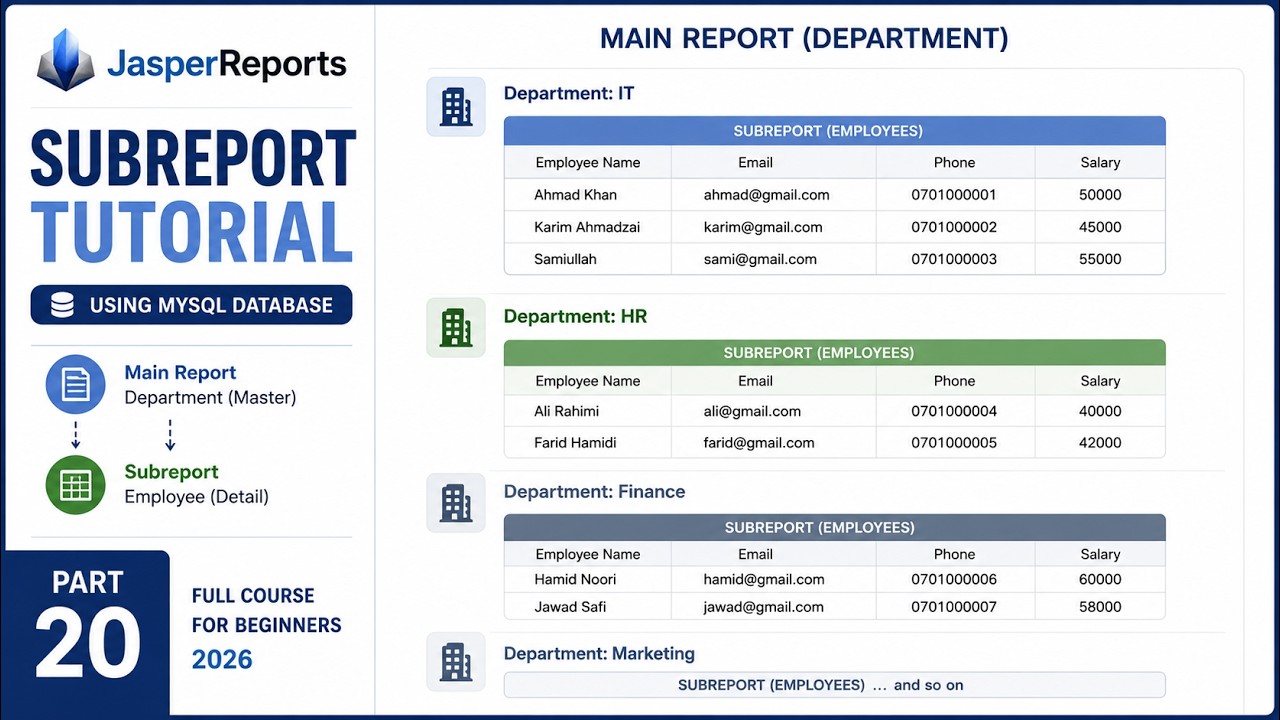Select the phone number 0701000006
Image resolution: width=1280 pixels, height=720 pixels.
[x=954, y=579]
